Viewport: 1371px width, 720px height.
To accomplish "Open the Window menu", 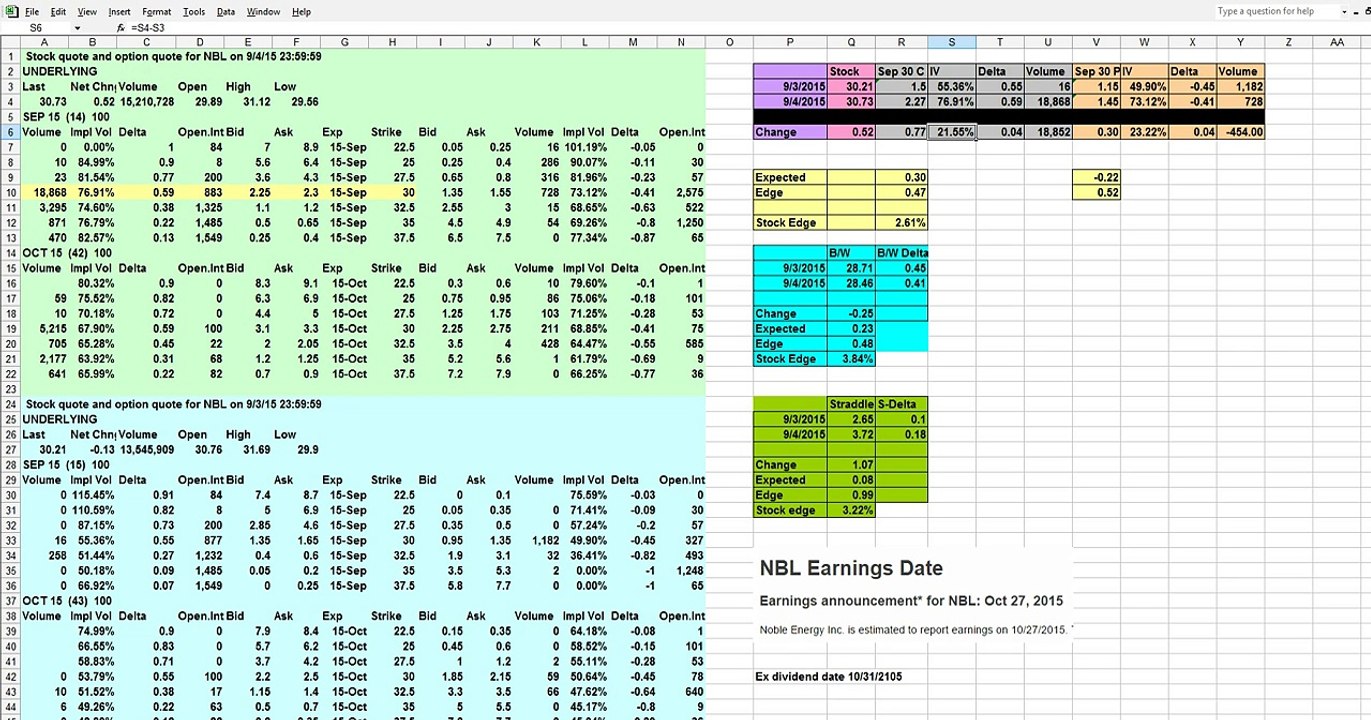I will (x=263, y=12).
